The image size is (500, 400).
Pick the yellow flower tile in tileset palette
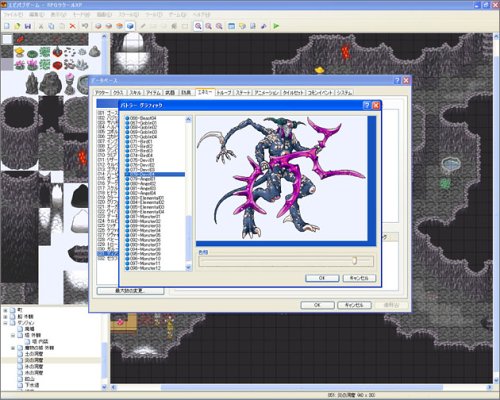[20, 52]
